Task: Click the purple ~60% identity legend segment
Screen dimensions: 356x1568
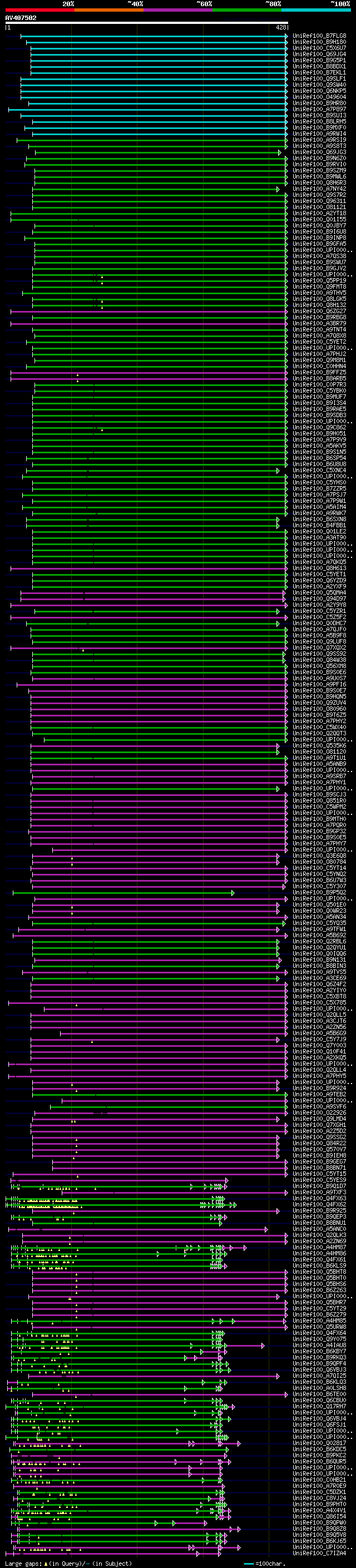Action: click(179, 10)
